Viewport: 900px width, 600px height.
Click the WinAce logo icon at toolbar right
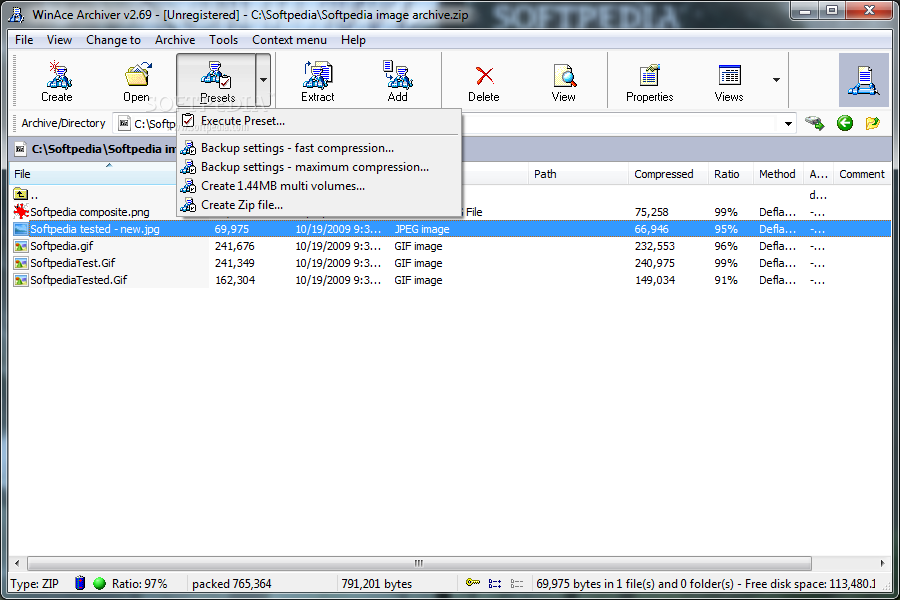click(x=863, y=80)
